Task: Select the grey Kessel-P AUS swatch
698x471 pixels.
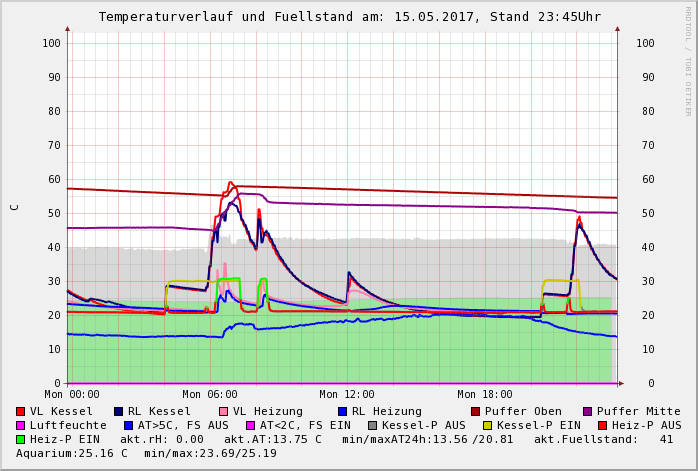Action: coord(371,425)
